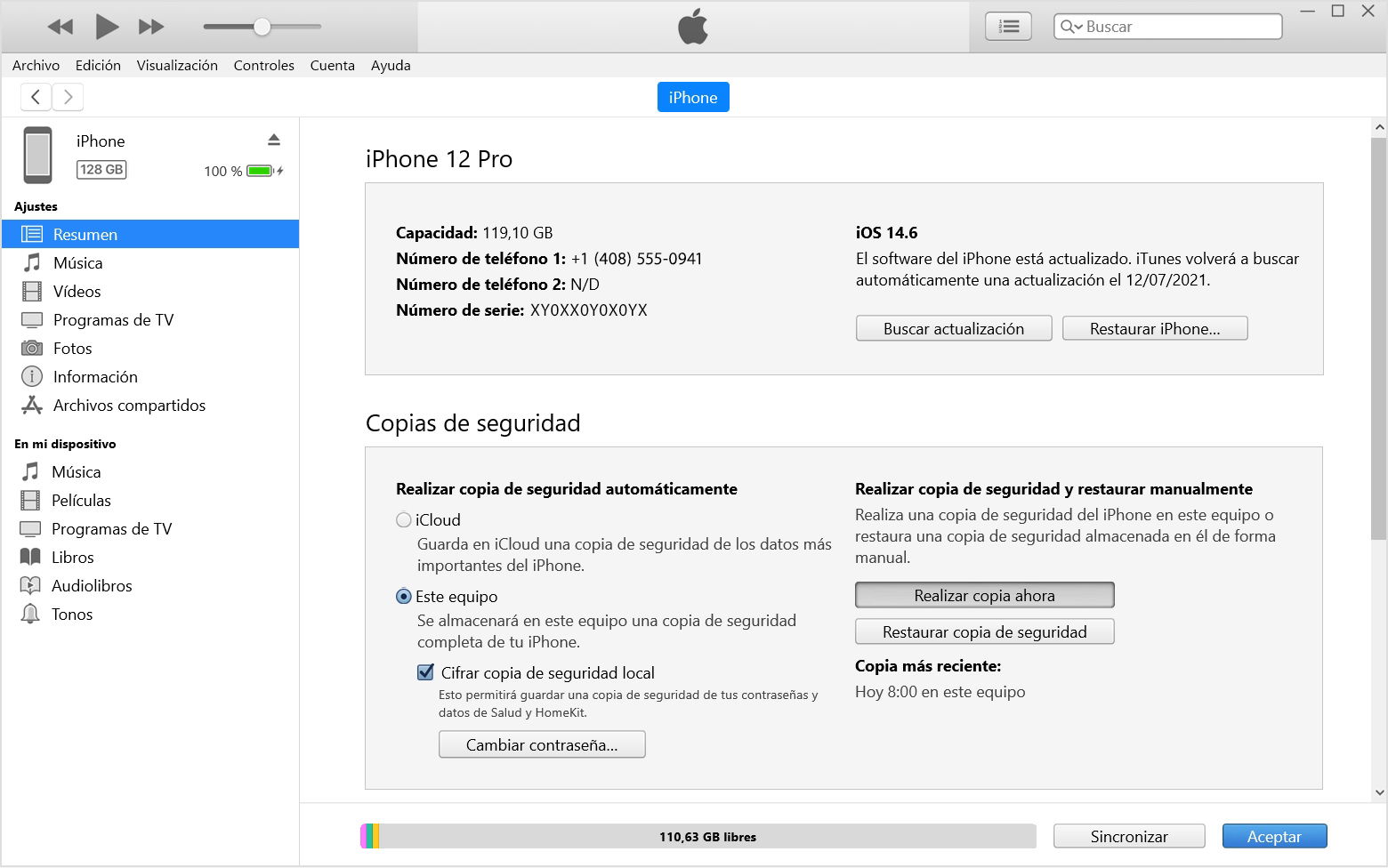Click the Películas film icon
Image resolution: width=1388 pixels, height=868 pixels.
tap(30, 500)
